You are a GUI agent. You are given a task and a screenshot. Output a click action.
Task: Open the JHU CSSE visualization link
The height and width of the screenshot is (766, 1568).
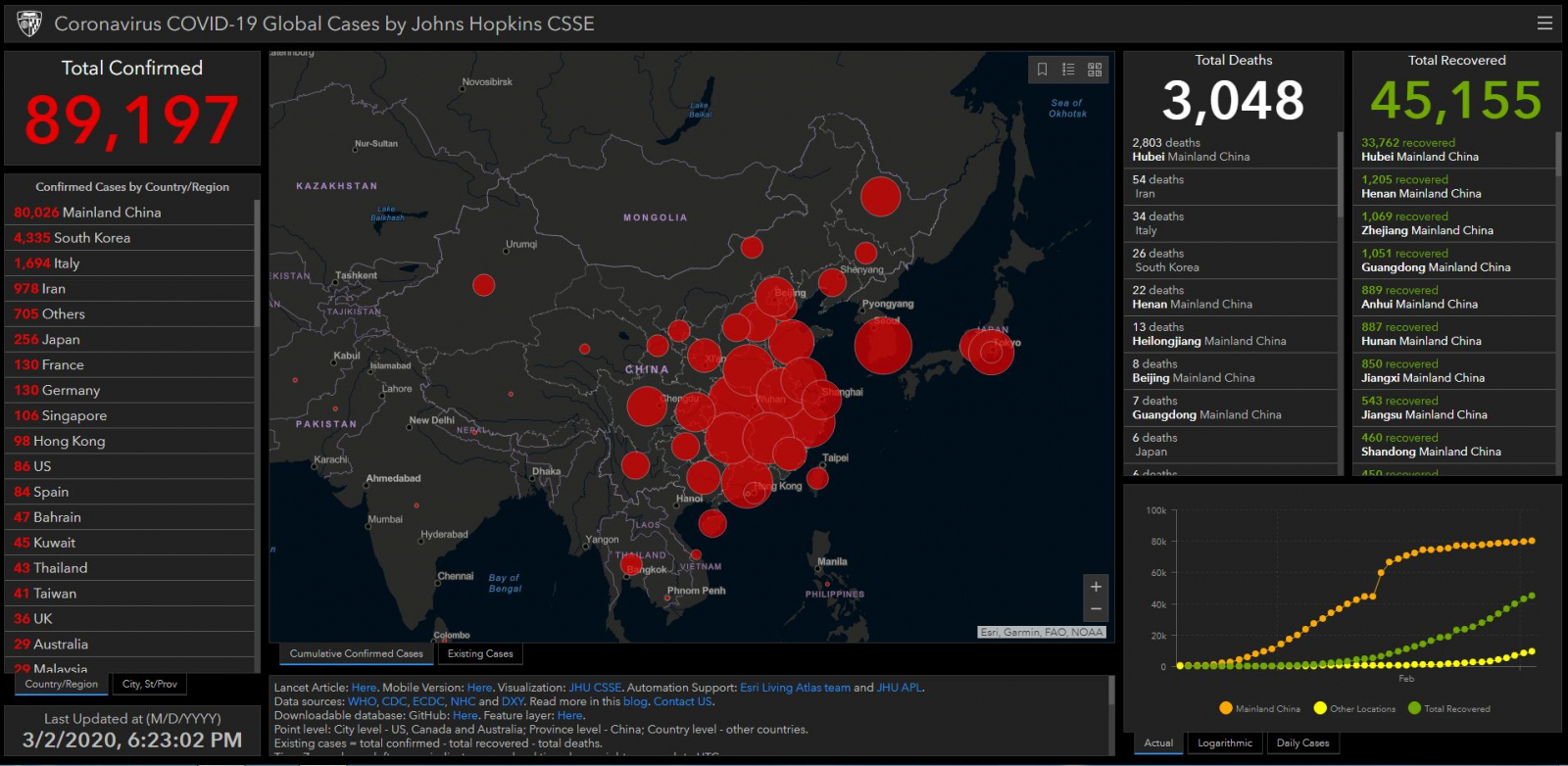(595, 688)
